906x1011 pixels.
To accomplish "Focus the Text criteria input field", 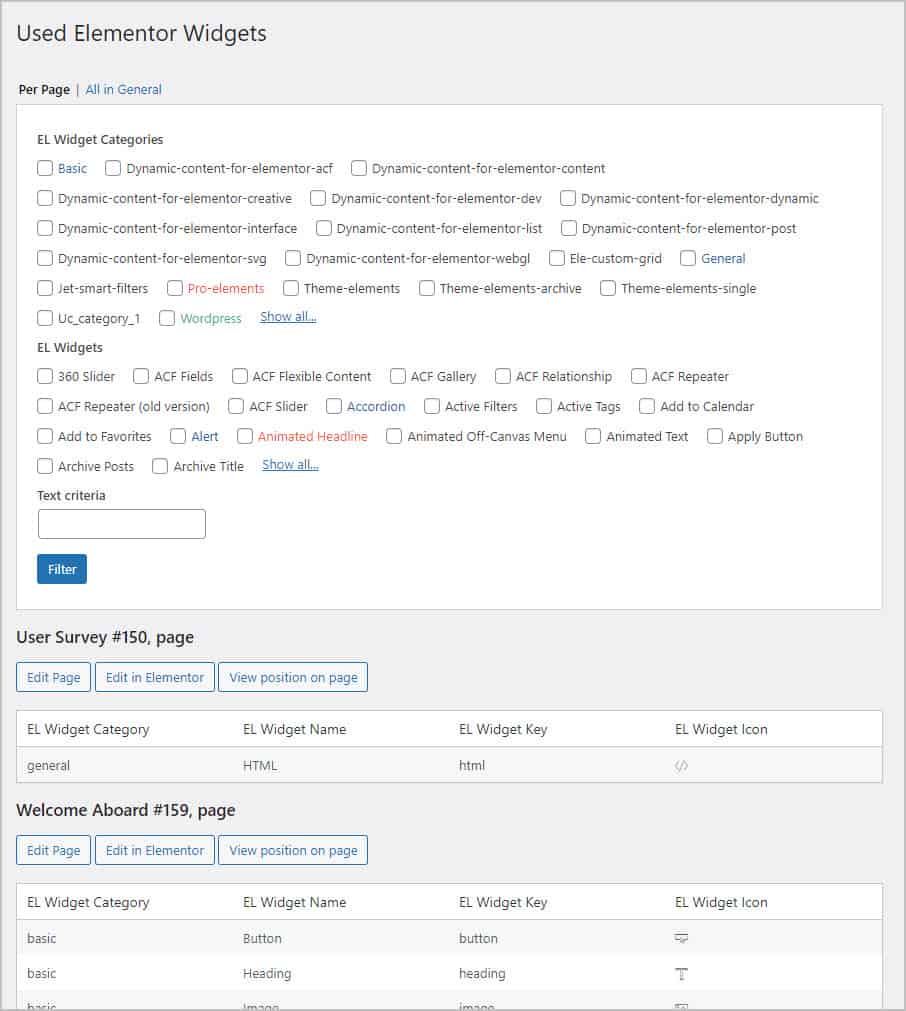I will click(121, 524).
